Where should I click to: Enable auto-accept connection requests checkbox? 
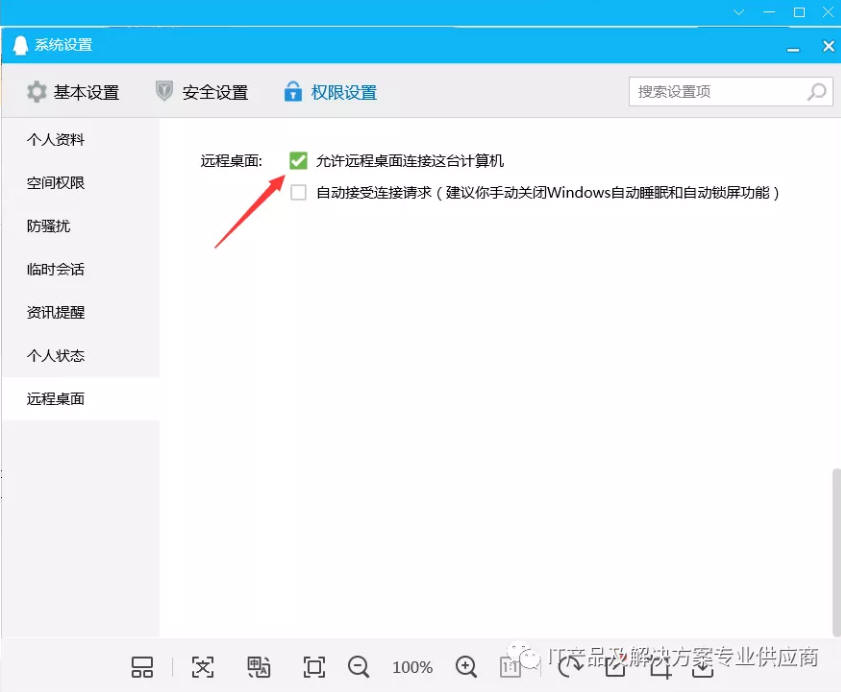[x=298, y=193]
